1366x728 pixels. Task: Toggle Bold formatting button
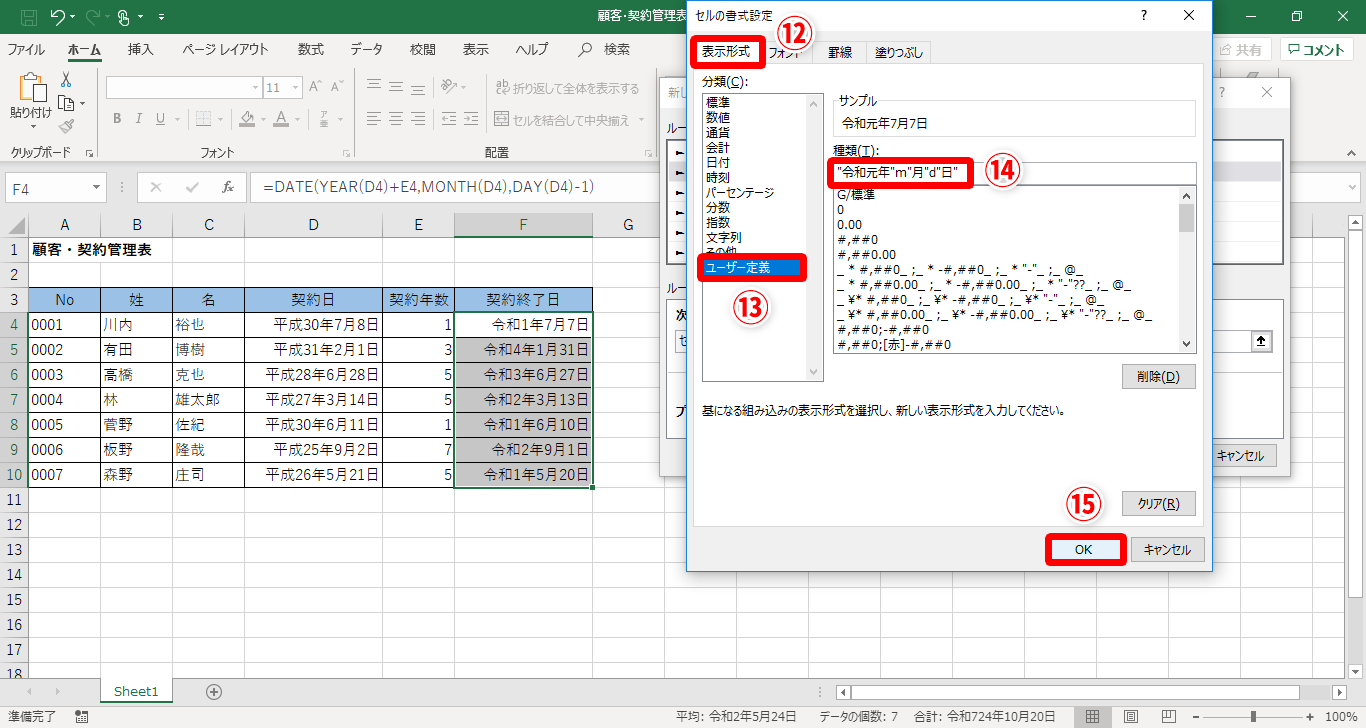117,119
